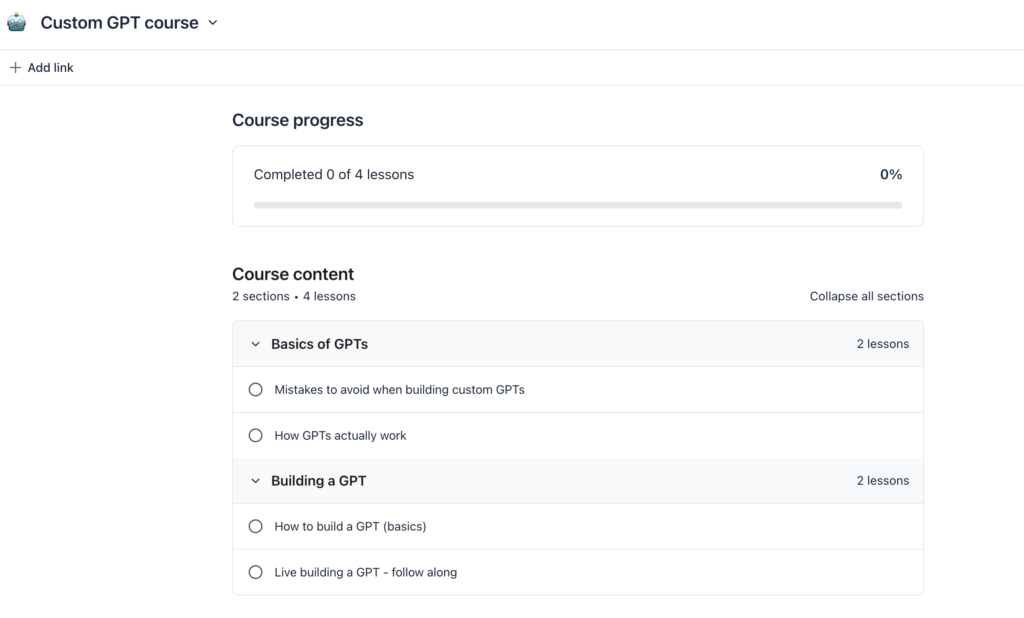Collapse the Building a GPT section chevron
This screenshot has height=618, width=1024.
[255, 481]
